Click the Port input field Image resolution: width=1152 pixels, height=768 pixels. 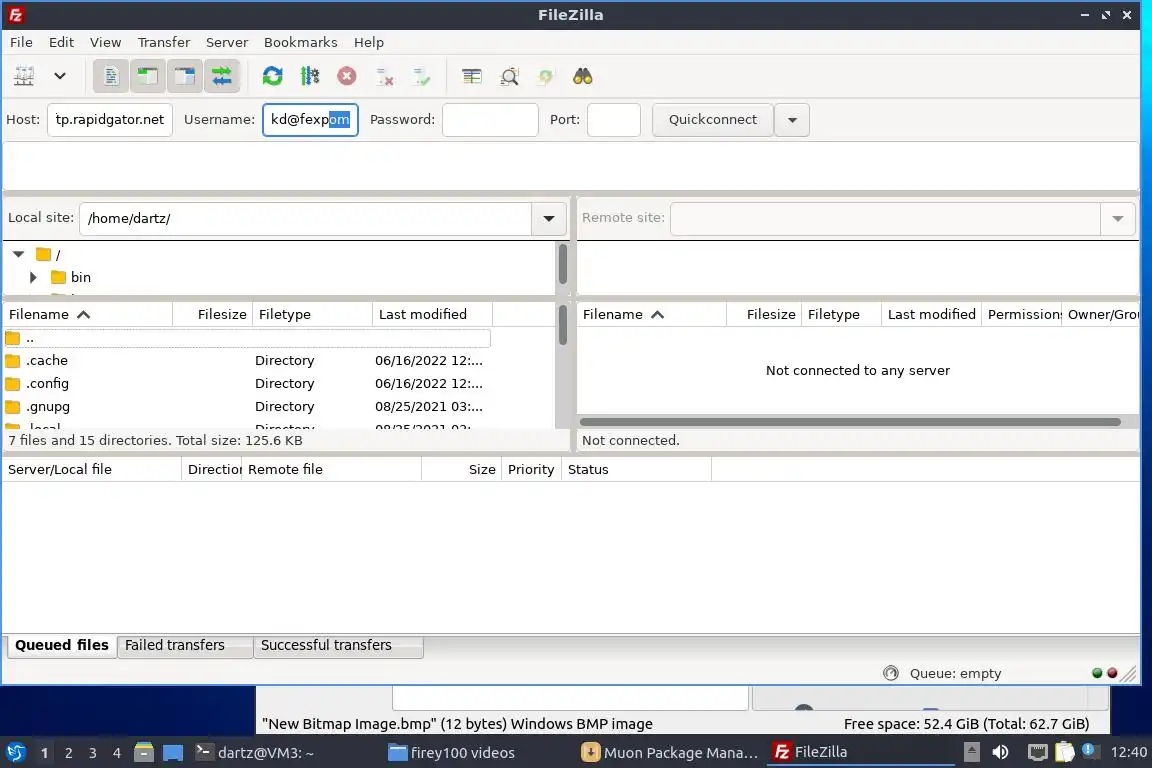click(614, 120)
